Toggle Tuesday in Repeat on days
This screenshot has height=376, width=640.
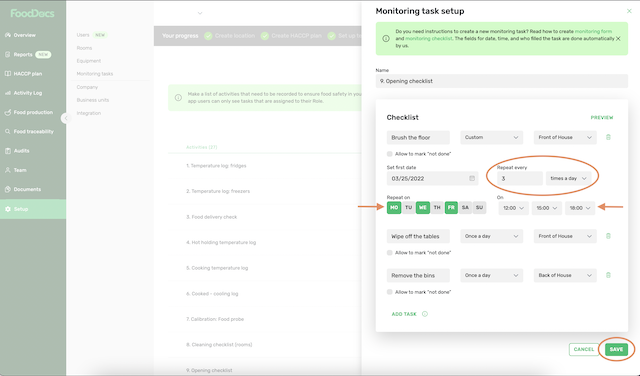point(408,207)
